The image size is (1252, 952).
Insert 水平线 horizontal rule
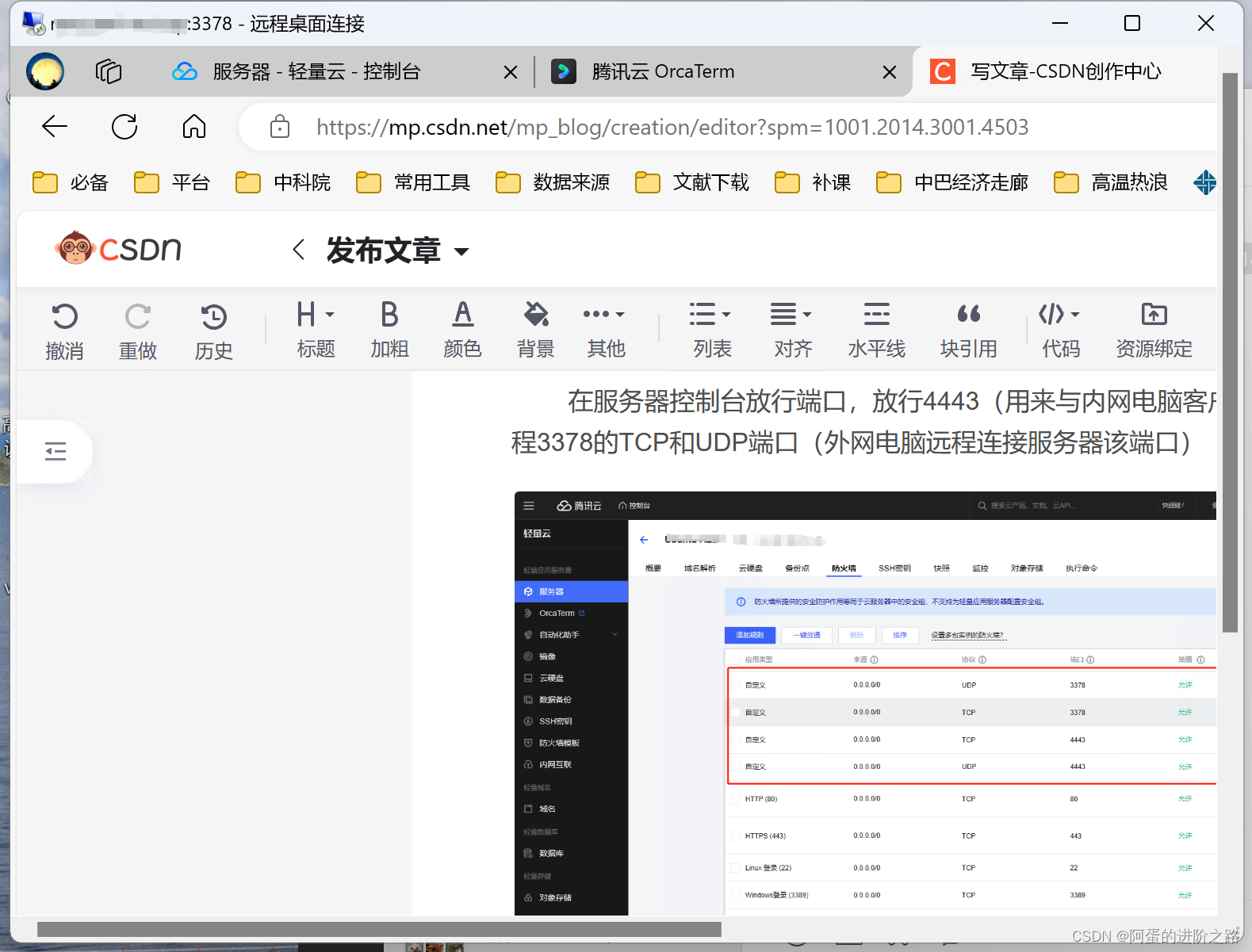click(876, 330)
